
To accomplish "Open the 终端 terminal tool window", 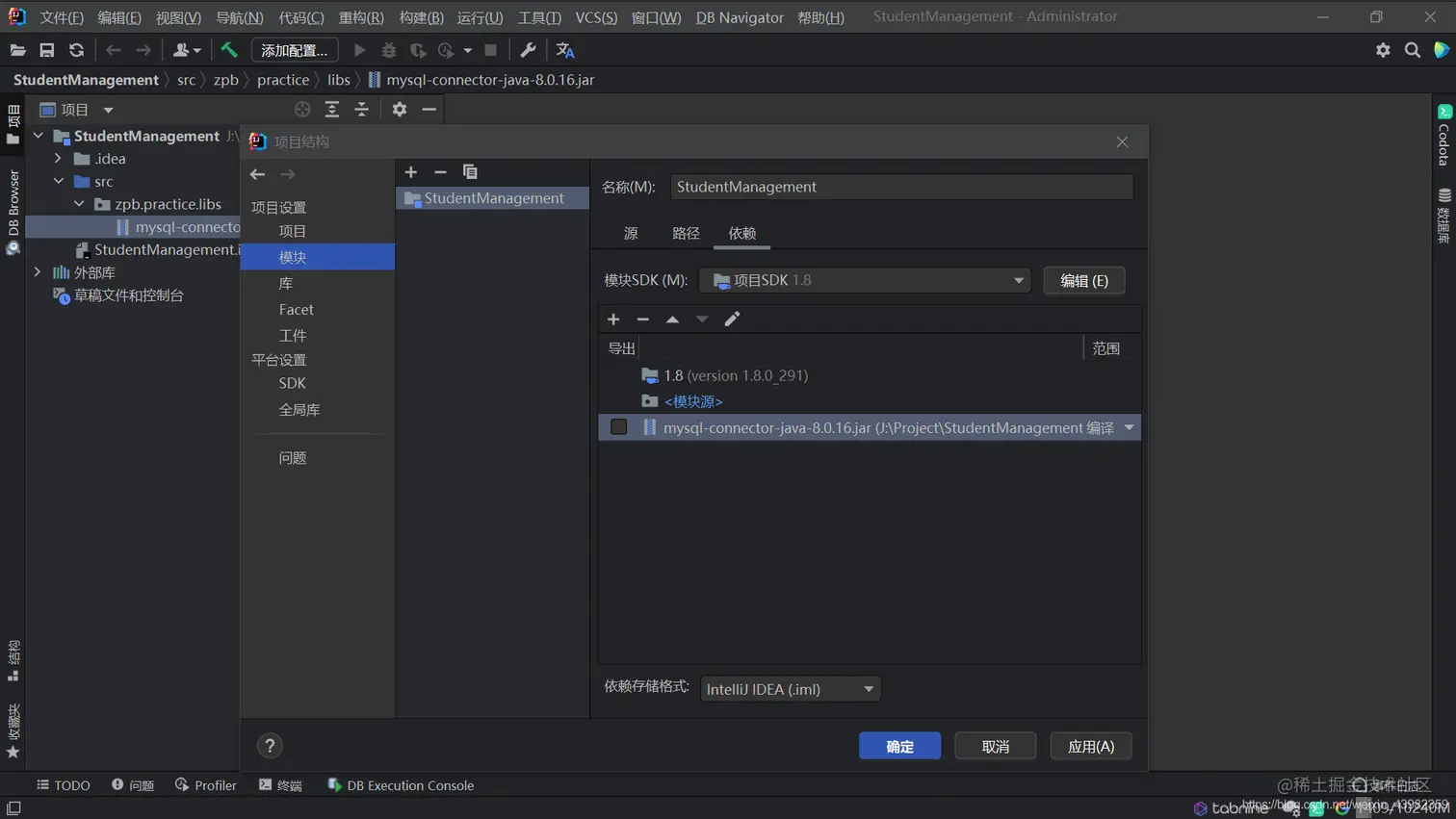I will click(x=280, y=785).
